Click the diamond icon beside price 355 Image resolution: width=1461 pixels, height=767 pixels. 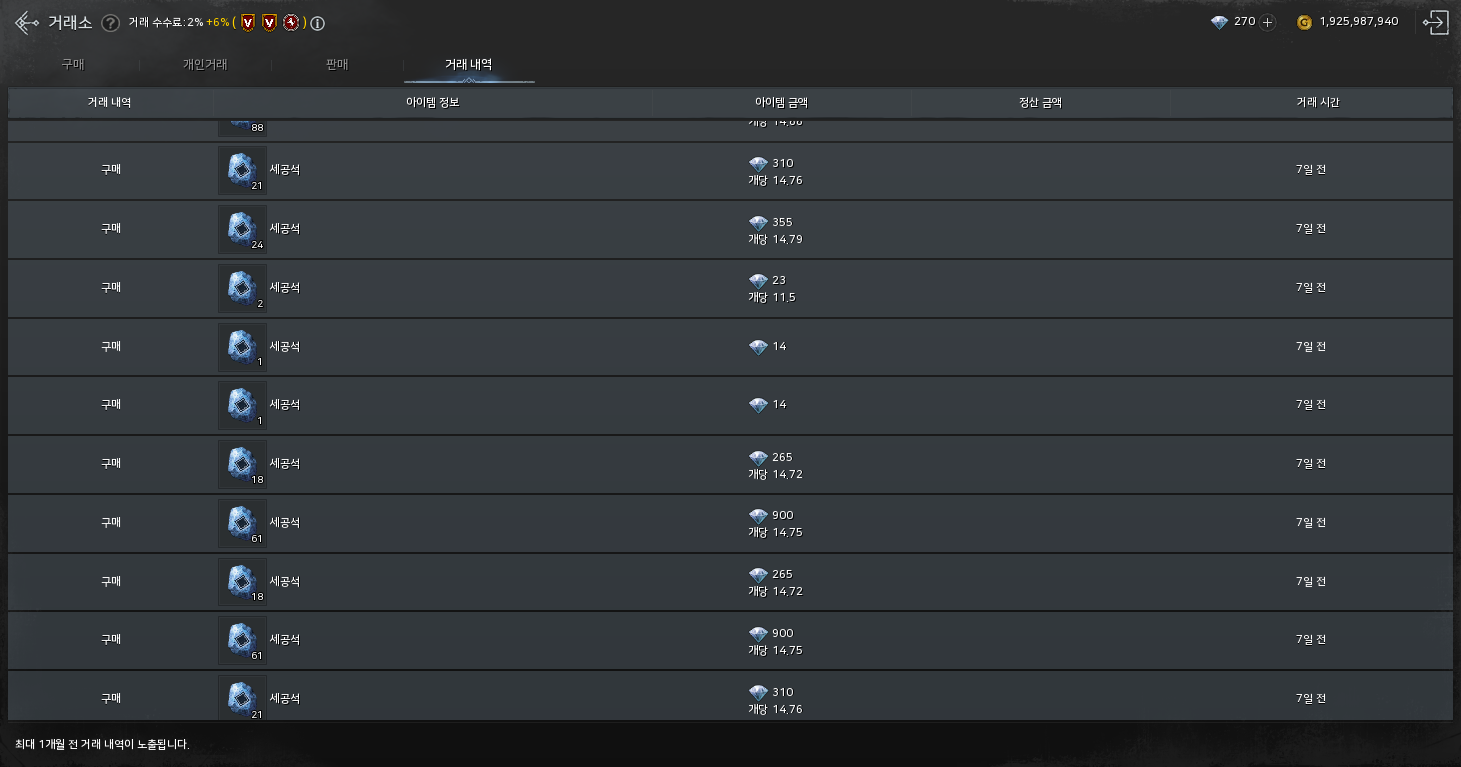pyautogui.click(x=758, y=222)
